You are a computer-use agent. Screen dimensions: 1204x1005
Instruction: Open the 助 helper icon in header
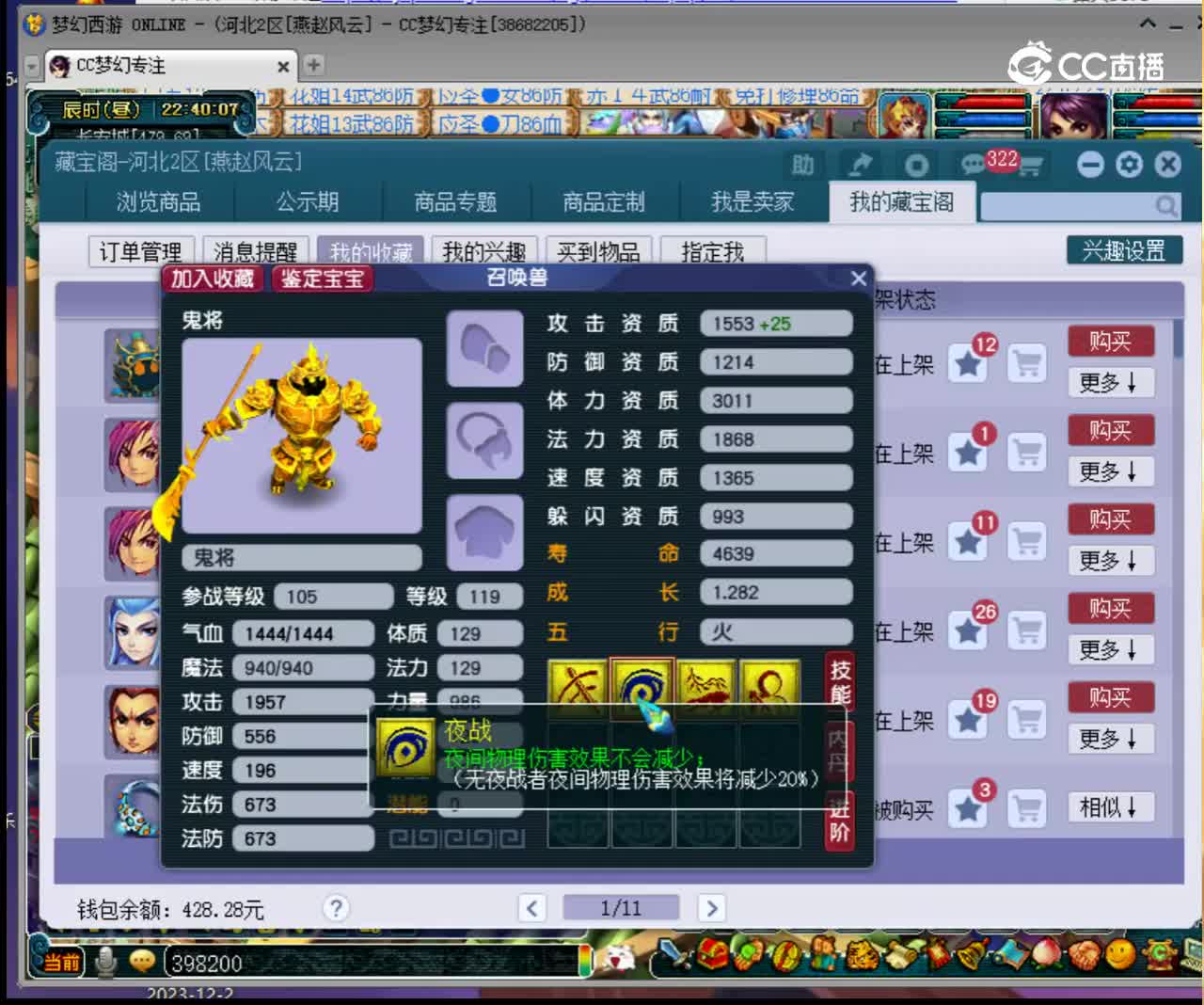[x=802, y=166]
